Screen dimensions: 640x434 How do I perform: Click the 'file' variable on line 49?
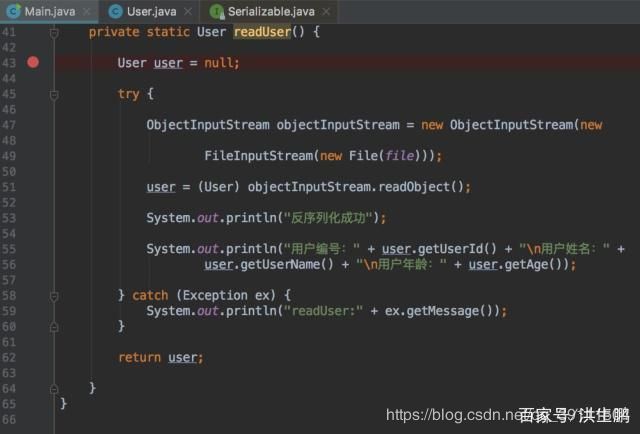400,156
